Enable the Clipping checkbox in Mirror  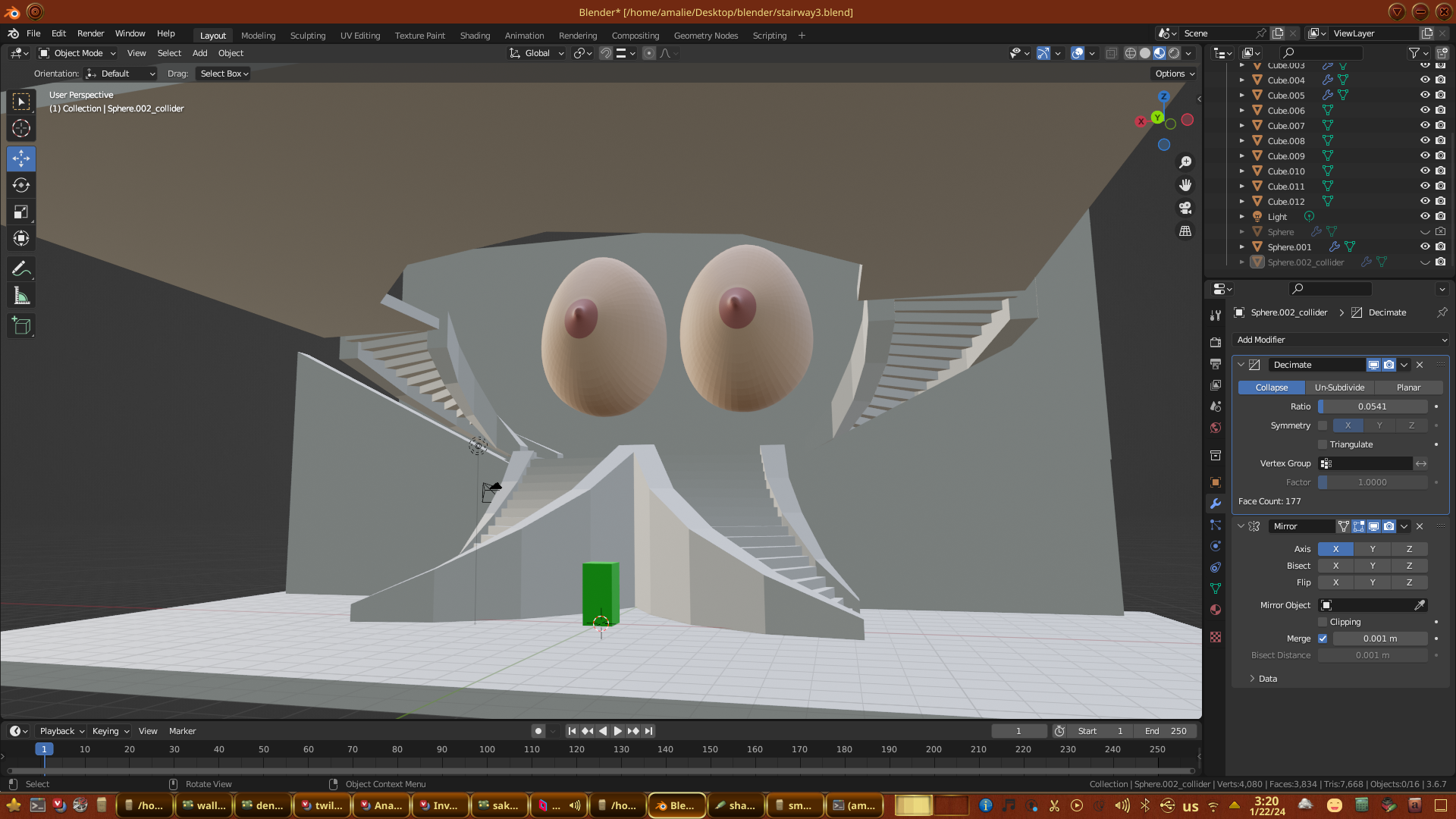(x=1323, y=622)
